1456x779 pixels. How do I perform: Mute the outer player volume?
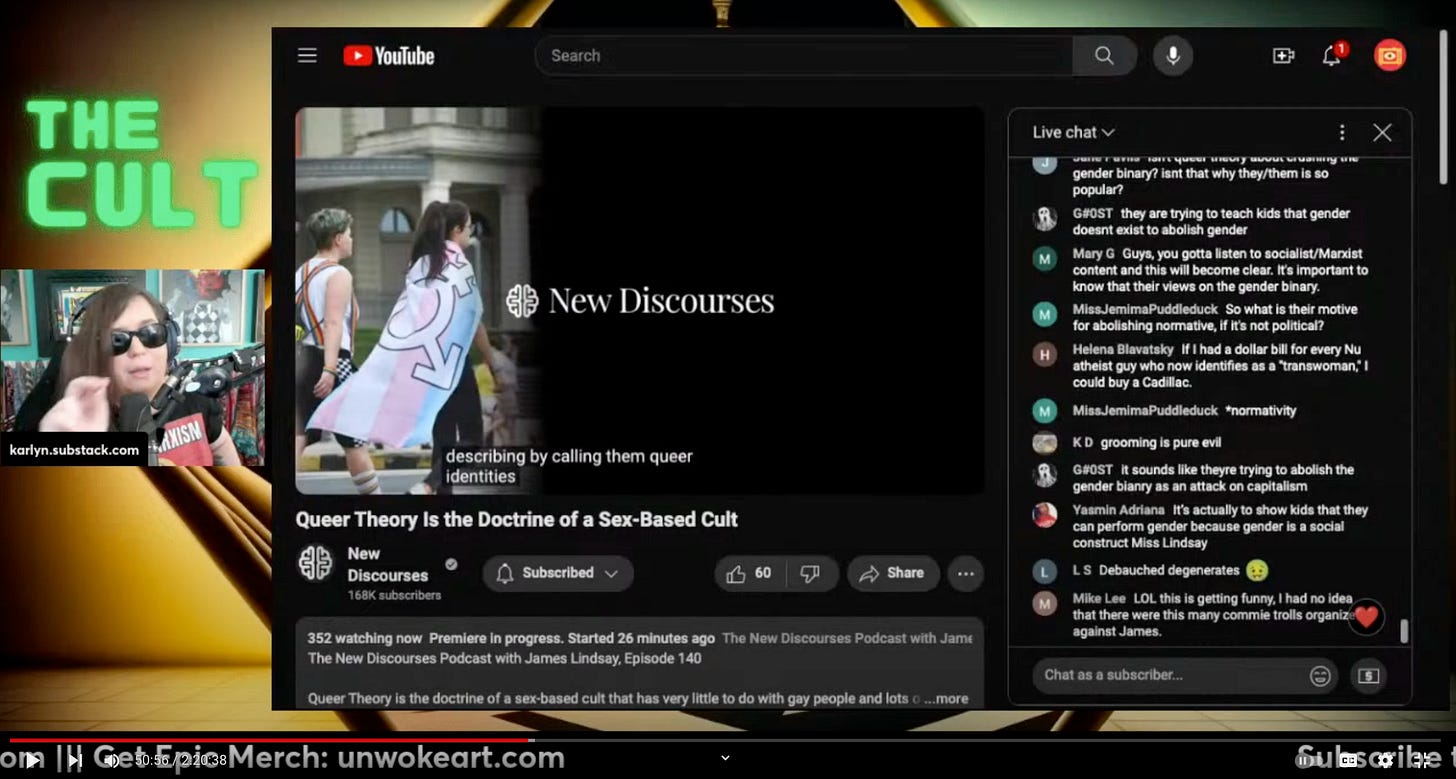click(112, 760)
